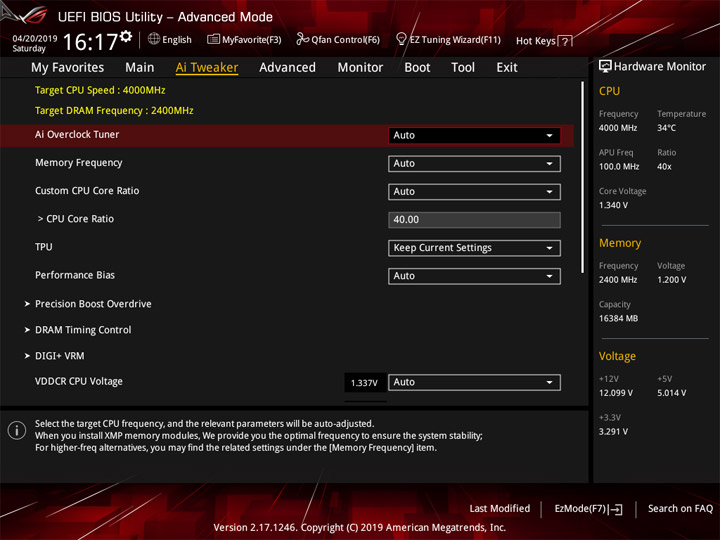Click memory voltage 1.200 V value
Image resolution: width=720 pixels, height=540 pixels.
coord(671,280)
